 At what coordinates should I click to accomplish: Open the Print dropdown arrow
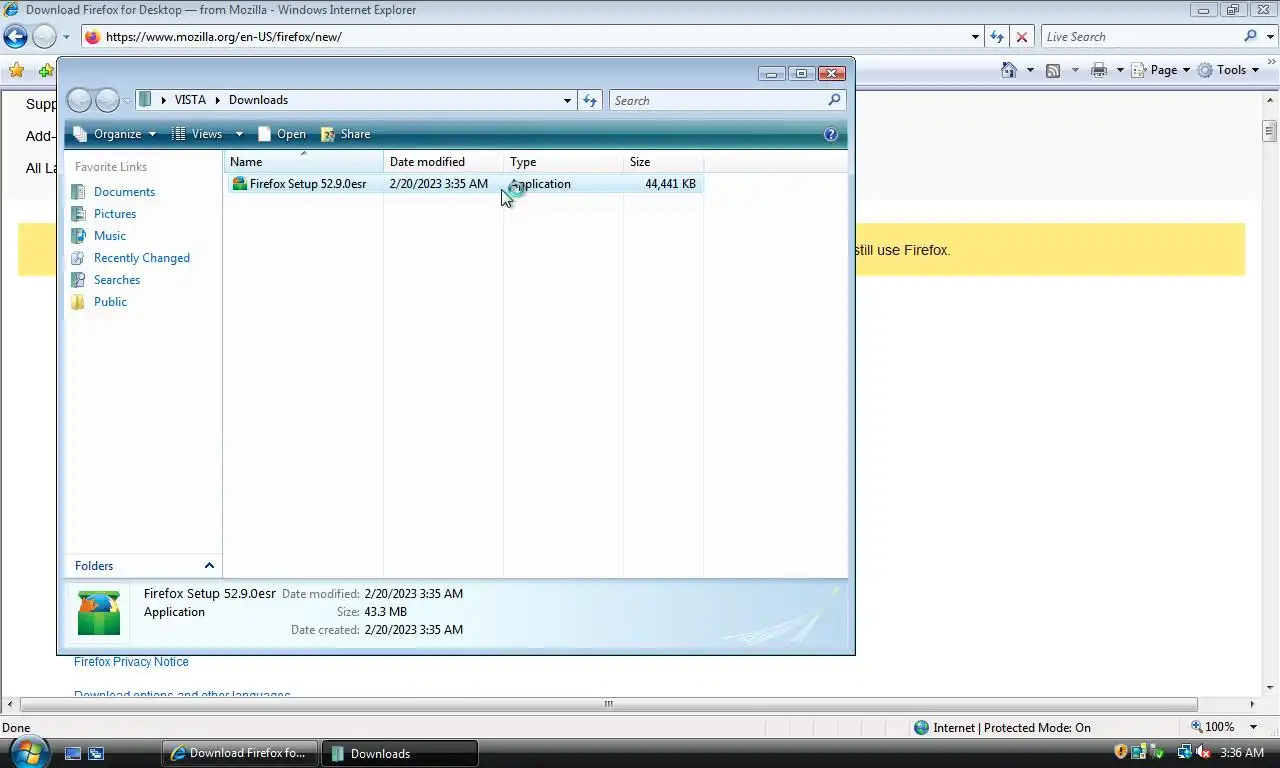coord(1120,70)
